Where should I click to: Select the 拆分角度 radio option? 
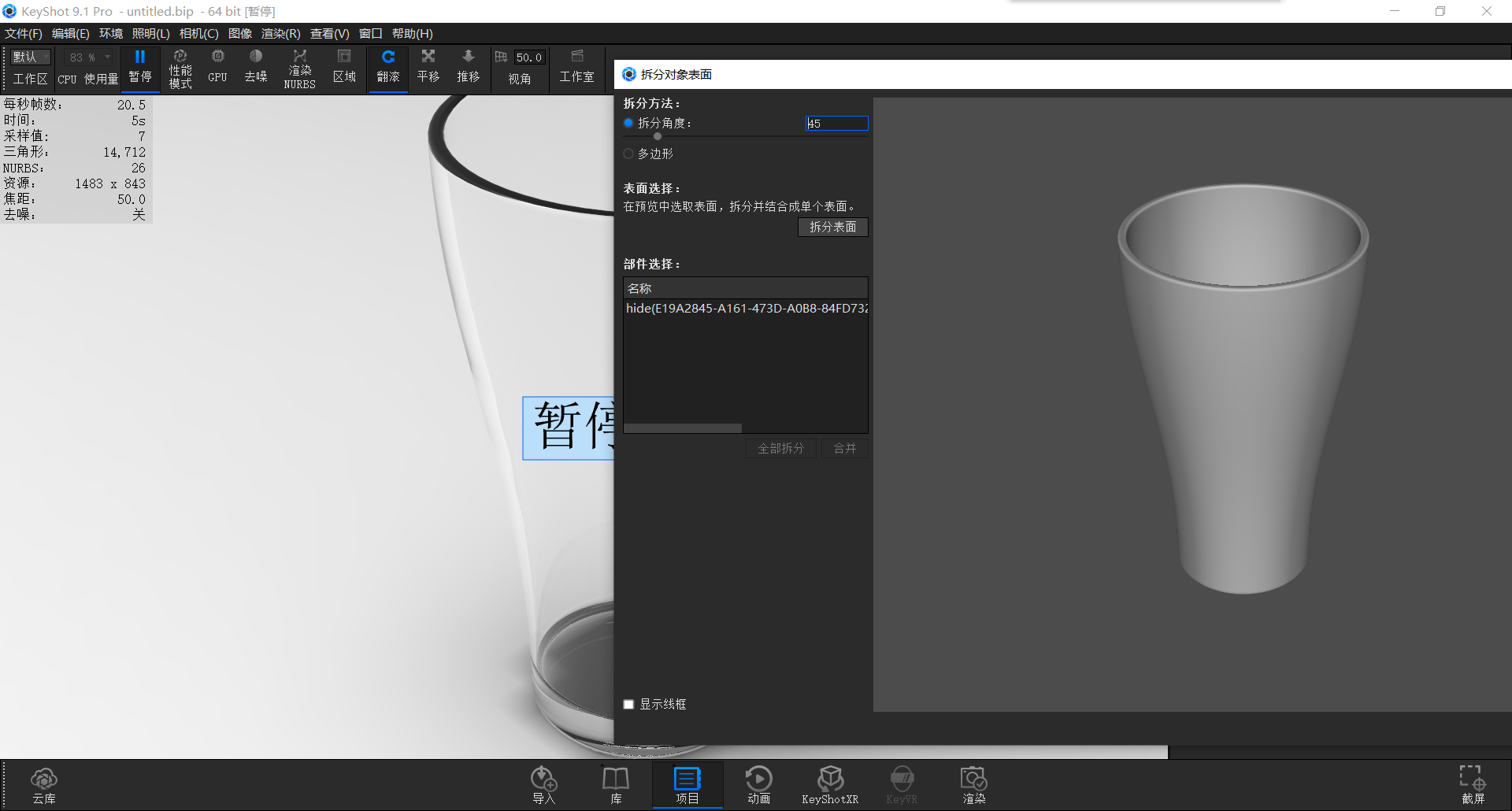pos(628,123)
